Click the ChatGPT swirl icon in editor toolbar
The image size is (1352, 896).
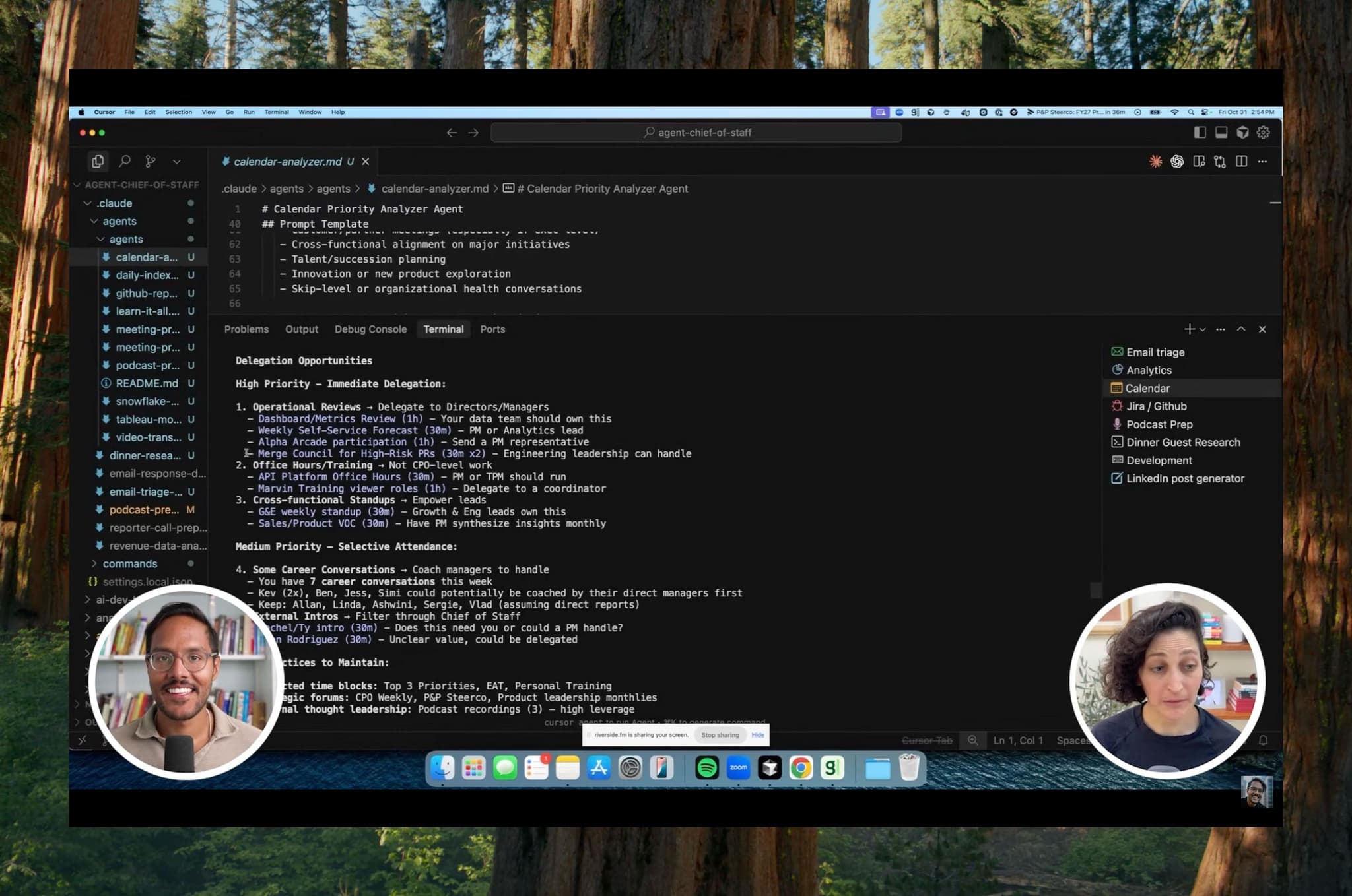coord(1177,162)
